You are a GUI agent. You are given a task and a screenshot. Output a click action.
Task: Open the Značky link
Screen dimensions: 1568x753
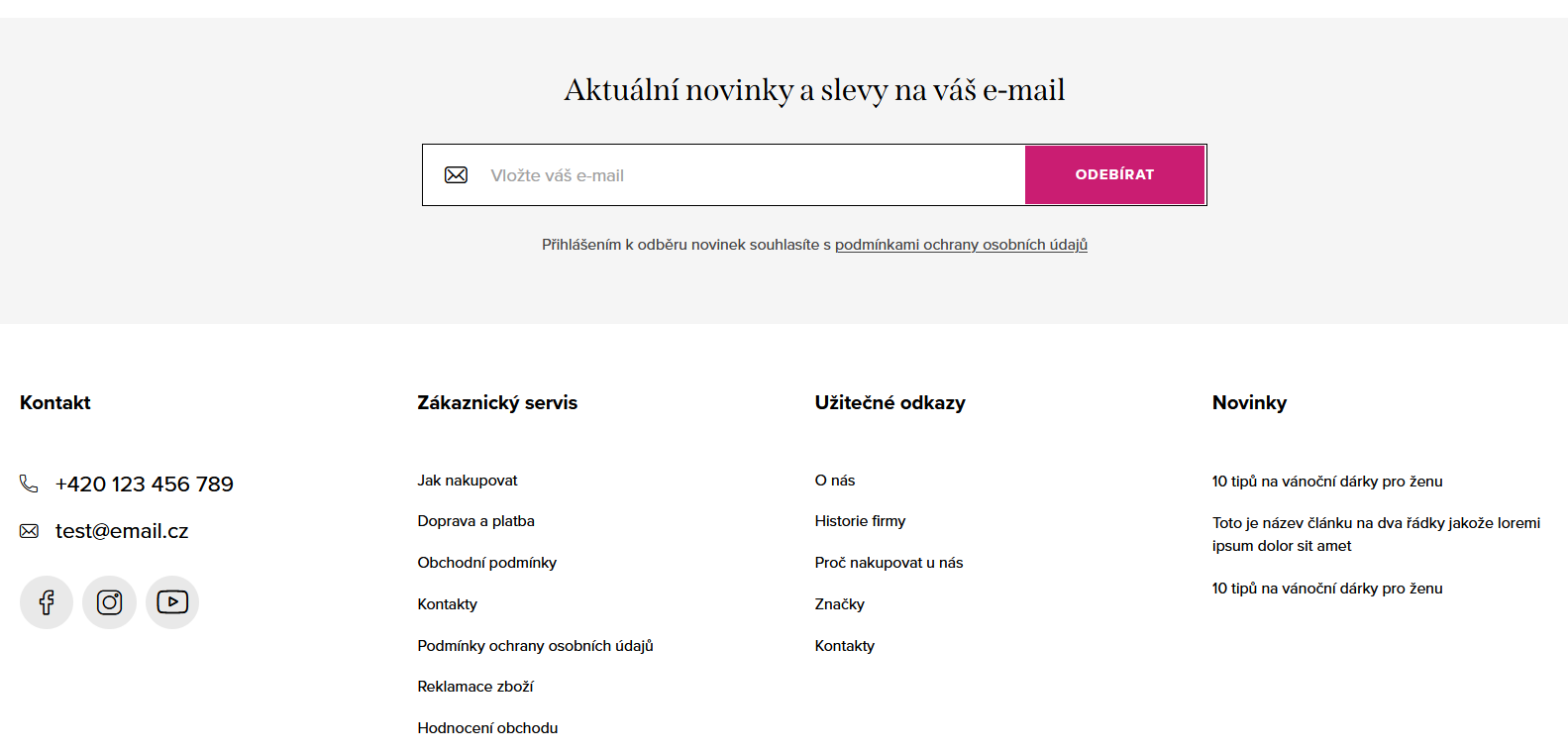point(840,604)
